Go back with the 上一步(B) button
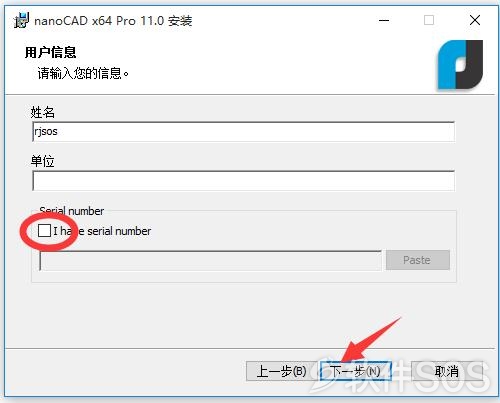The height and width of the screenshot is (403, 500). (282, 371)
